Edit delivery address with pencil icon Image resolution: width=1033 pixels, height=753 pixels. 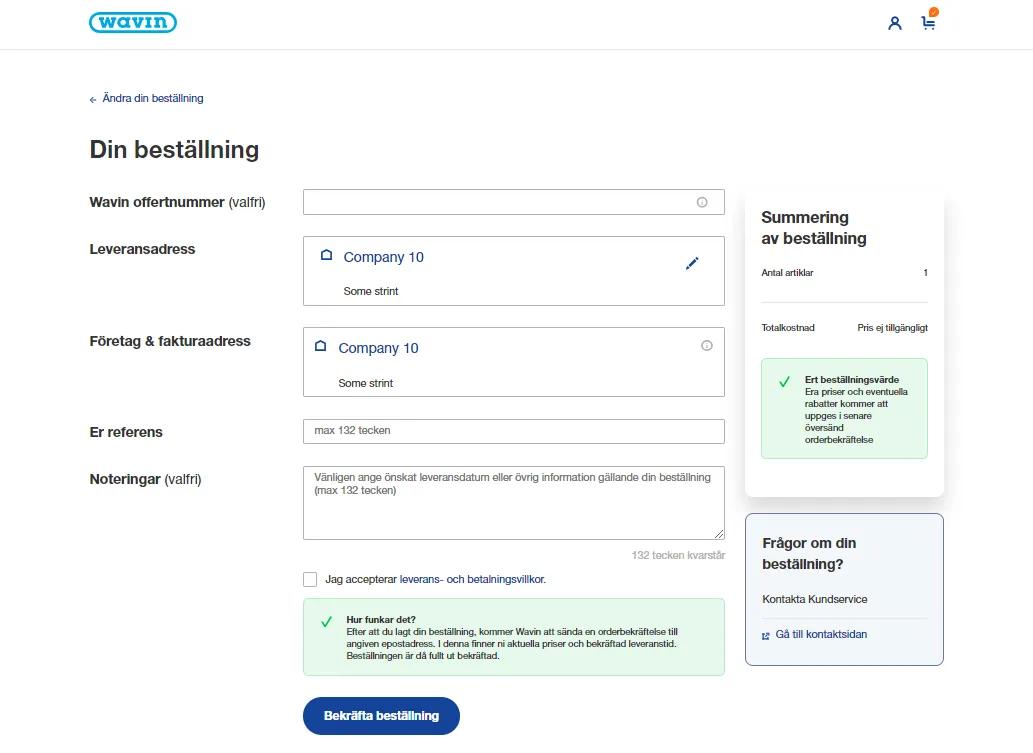[x=692, y=264]
